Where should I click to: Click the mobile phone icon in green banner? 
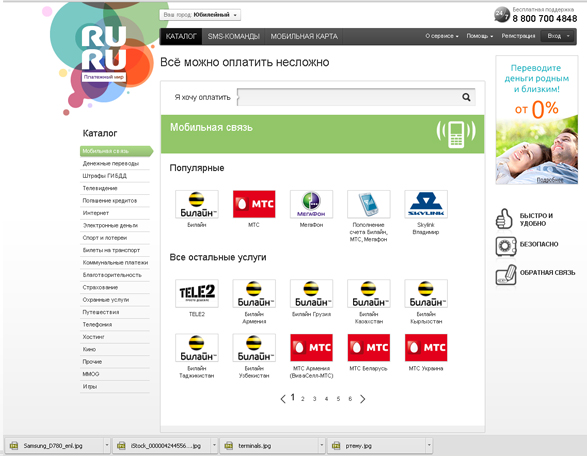click(456, 134)
